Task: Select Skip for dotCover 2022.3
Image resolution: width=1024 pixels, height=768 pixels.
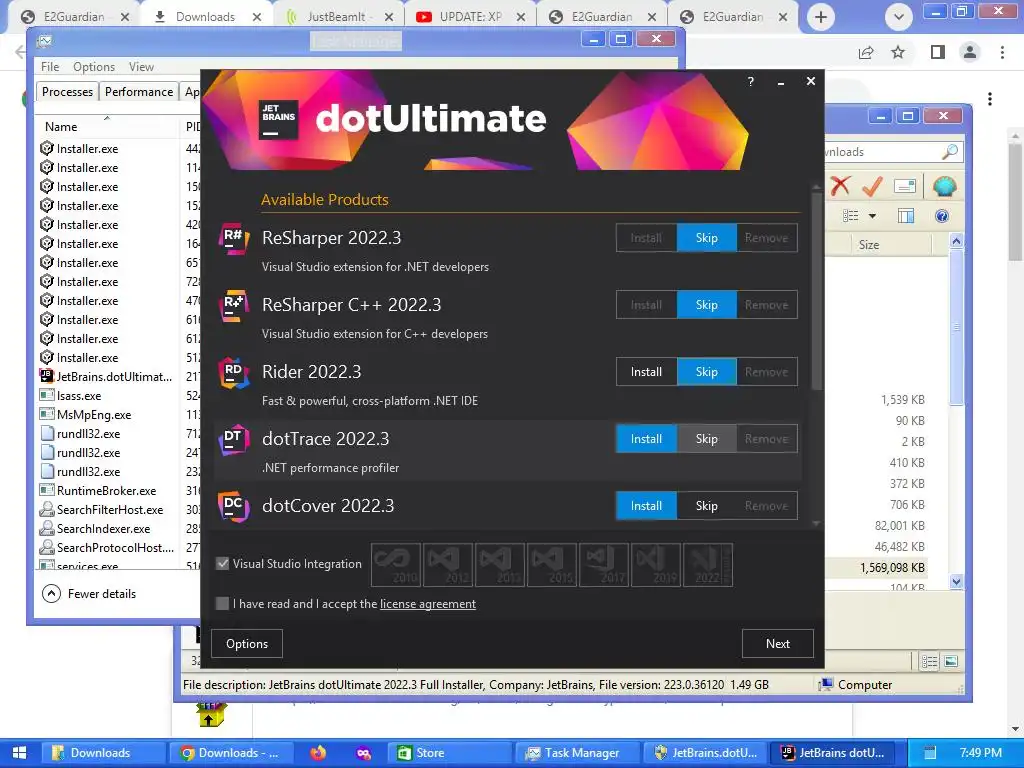Action: (707, 506)
